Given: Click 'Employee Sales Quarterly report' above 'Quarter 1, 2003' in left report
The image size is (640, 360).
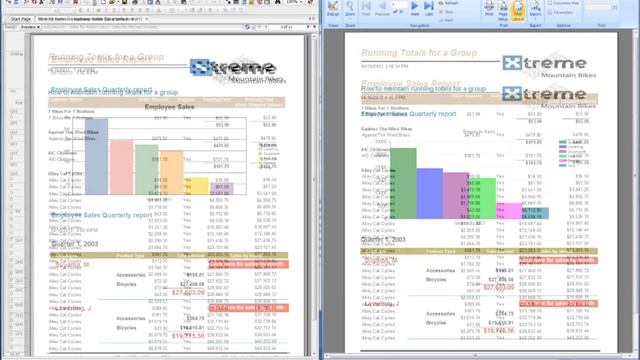Looking at the screenshot, I should pos(101,215).
